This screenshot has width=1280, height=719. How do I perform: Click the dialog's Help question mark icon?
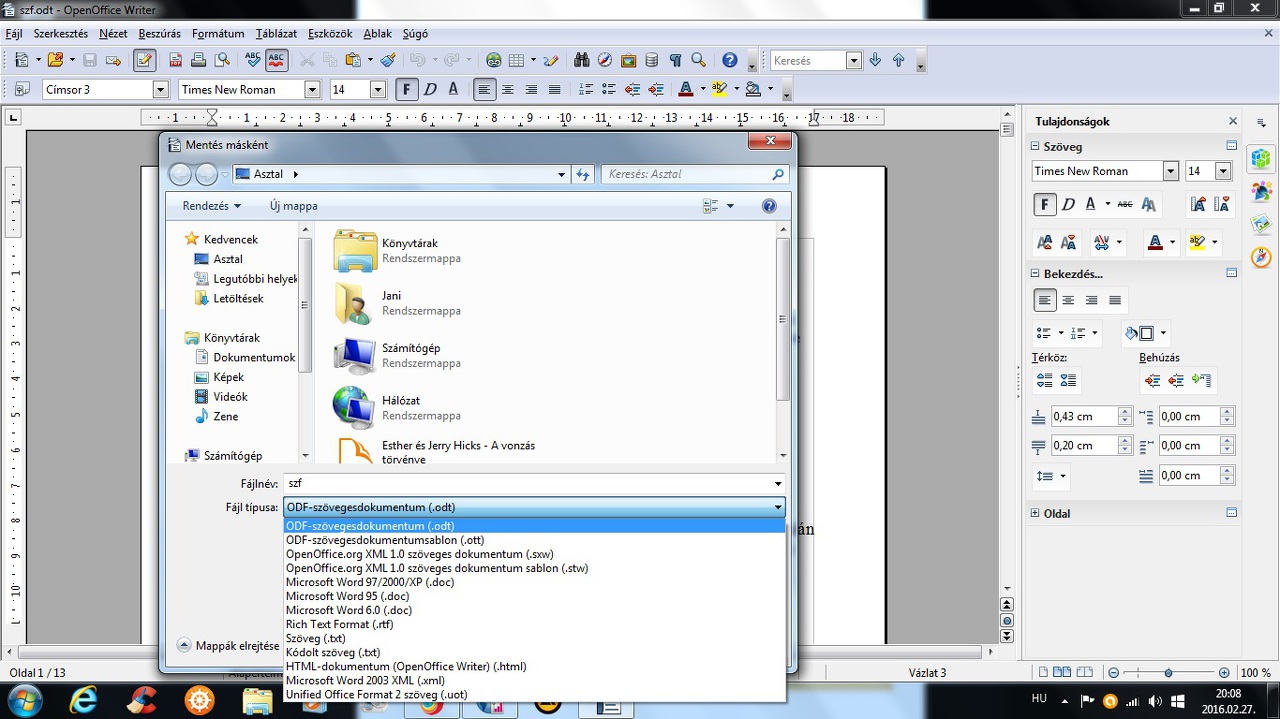[x=769, y=206]
